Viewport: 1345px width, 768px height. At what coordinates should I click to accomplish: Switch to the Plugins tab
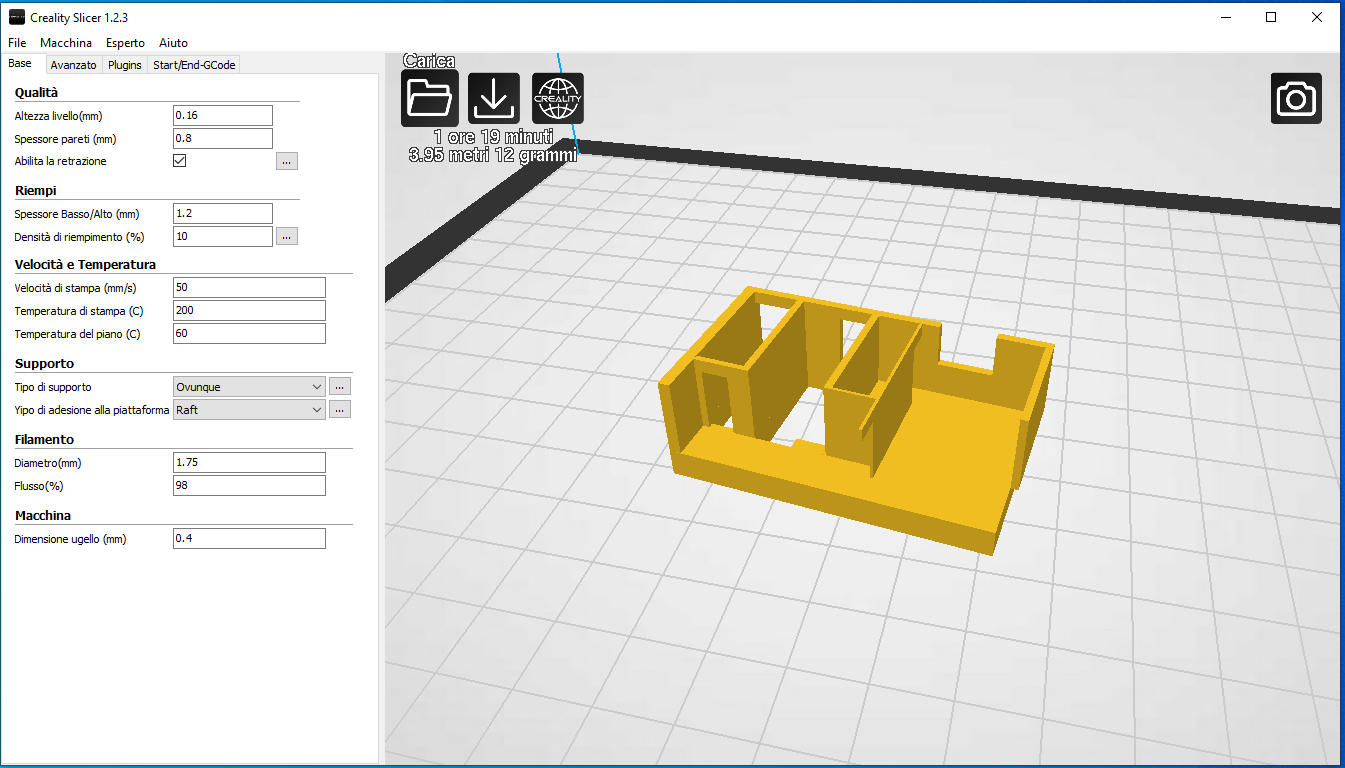pyautogui.click(x=125, y=65)
